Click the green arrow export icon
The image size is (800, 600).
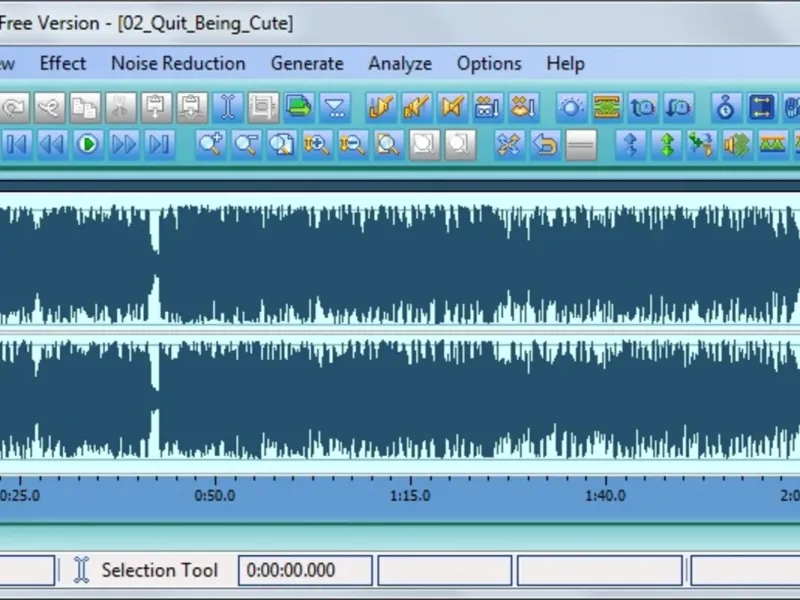pyautogui.click(x=299, y=108)
